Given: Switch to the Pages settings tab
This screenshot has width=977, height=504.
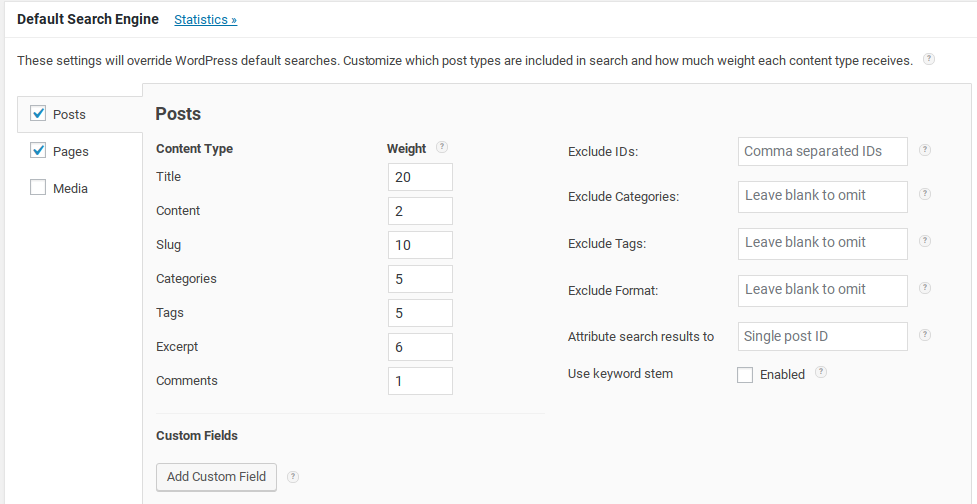Looking at the screenshot, I should pyautogui.click(x=70, y=151).
